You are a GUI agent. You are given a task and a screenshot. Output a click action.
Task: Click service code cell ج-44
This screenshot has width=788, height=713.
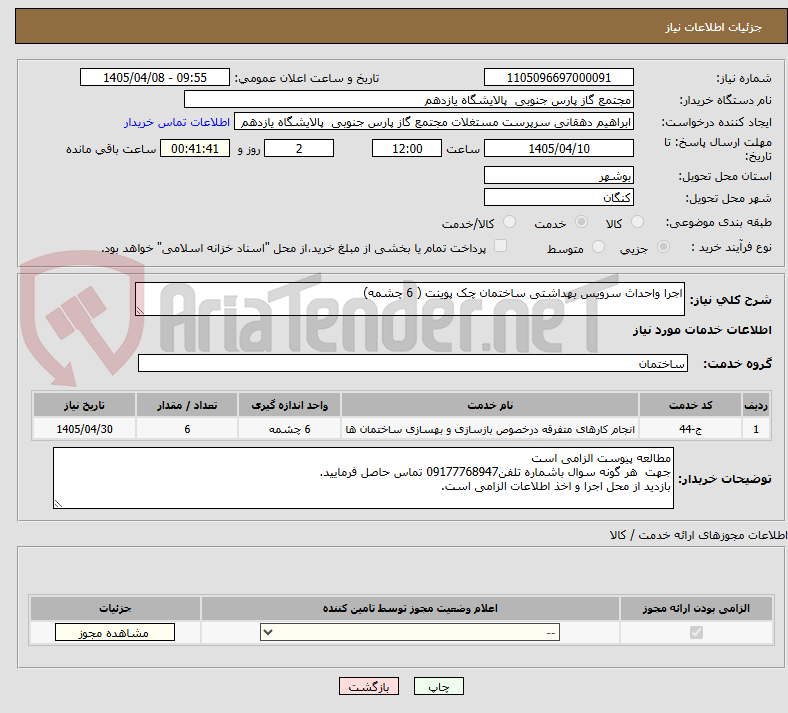(691, 429)
